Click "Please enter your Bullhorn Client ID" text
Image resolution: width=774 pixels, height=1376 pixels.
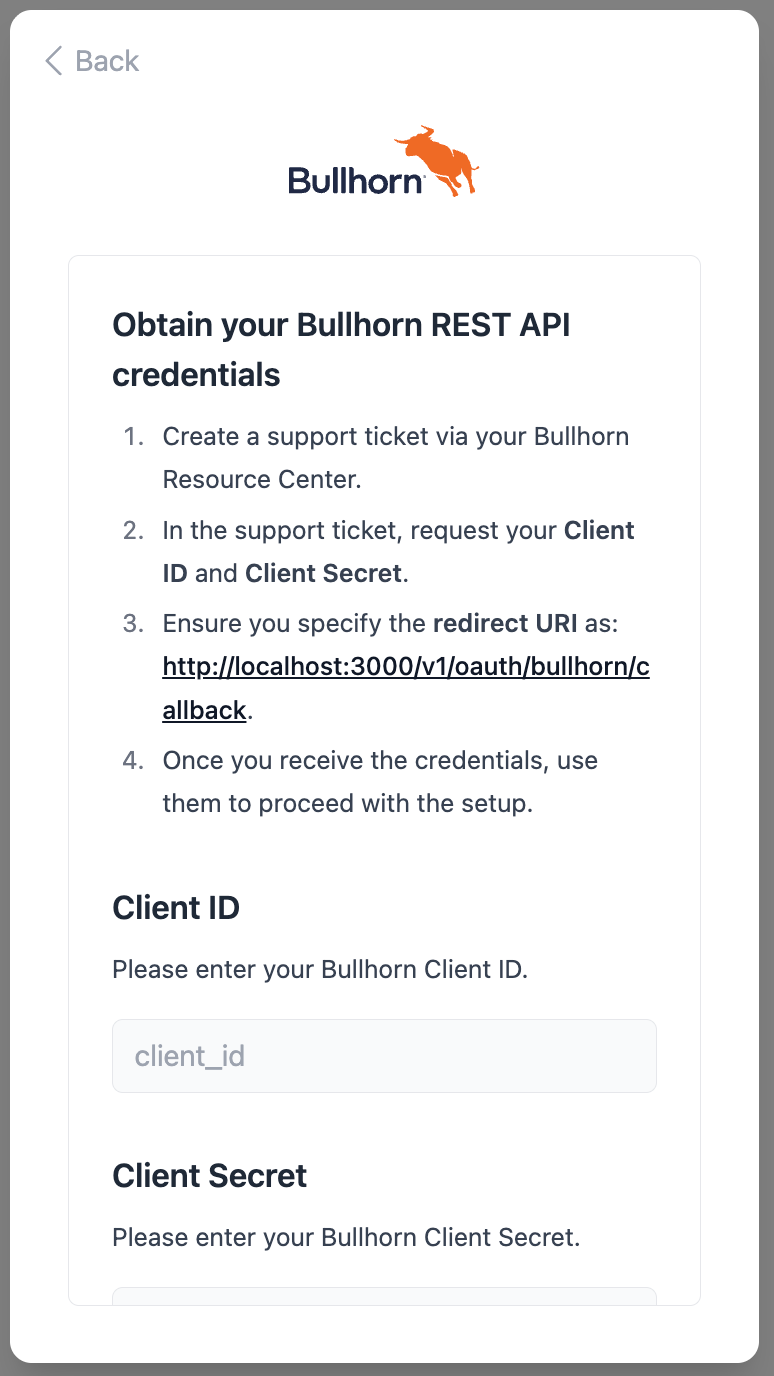319,969
